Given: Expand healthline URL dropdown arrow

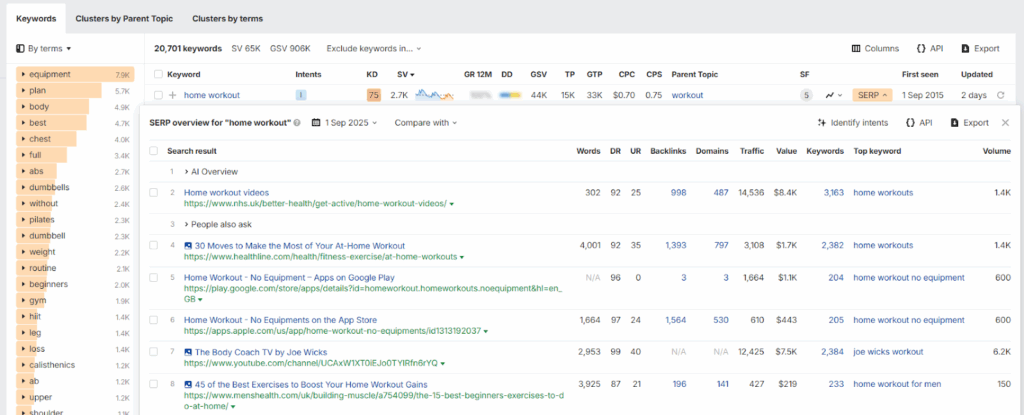Looking at the screenshot, I should [x=462, y=257].
